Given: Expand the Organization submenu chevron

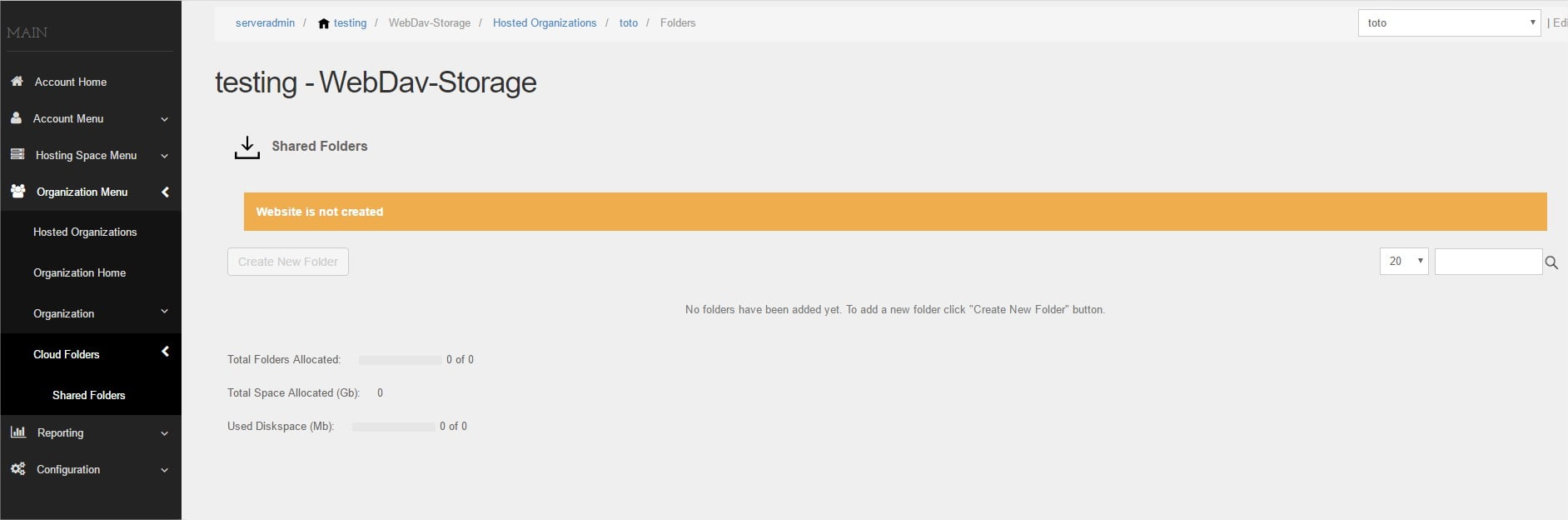Looking at the screenshot, I should click(x=164, y=312).
